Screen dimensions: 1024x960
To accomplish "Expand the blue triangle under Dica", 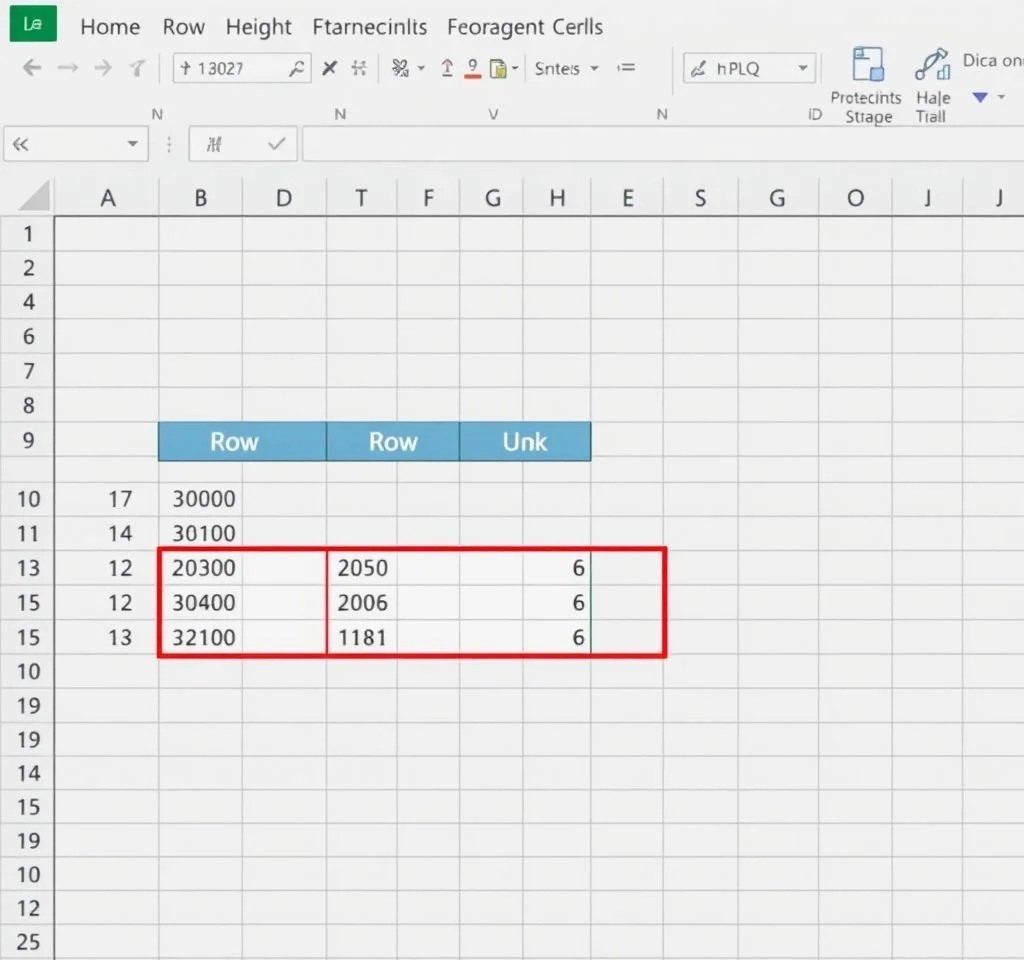I will coord(979,97).
